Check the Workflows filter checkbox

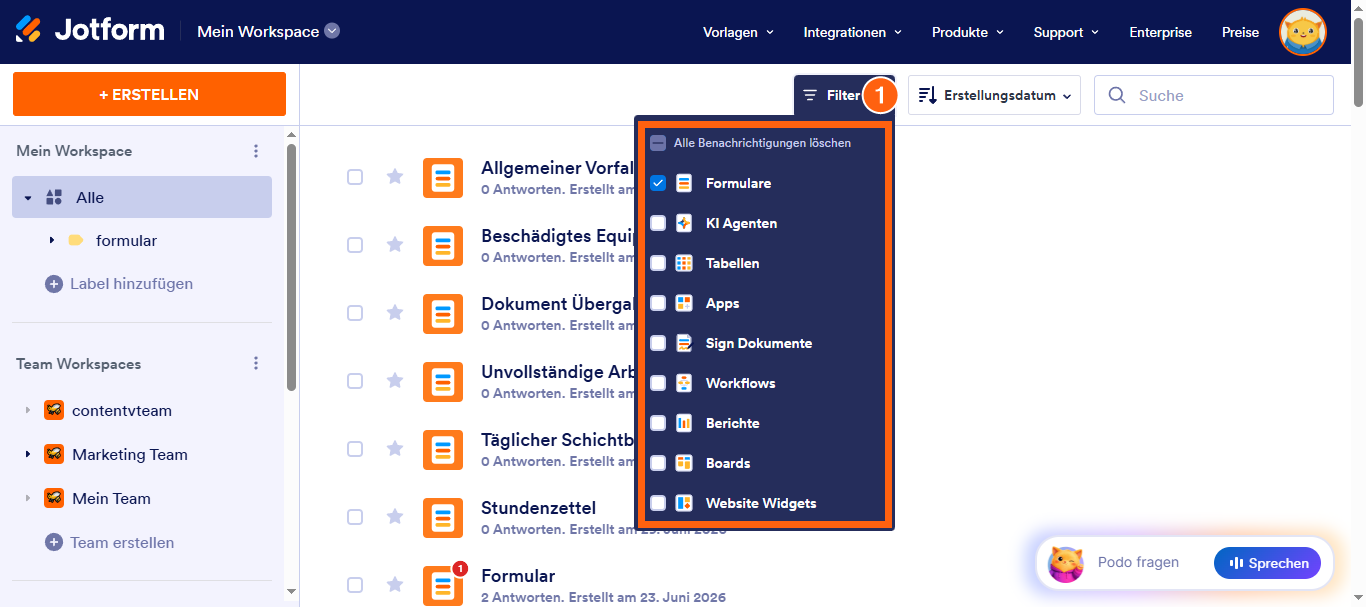tap(658, 383)
